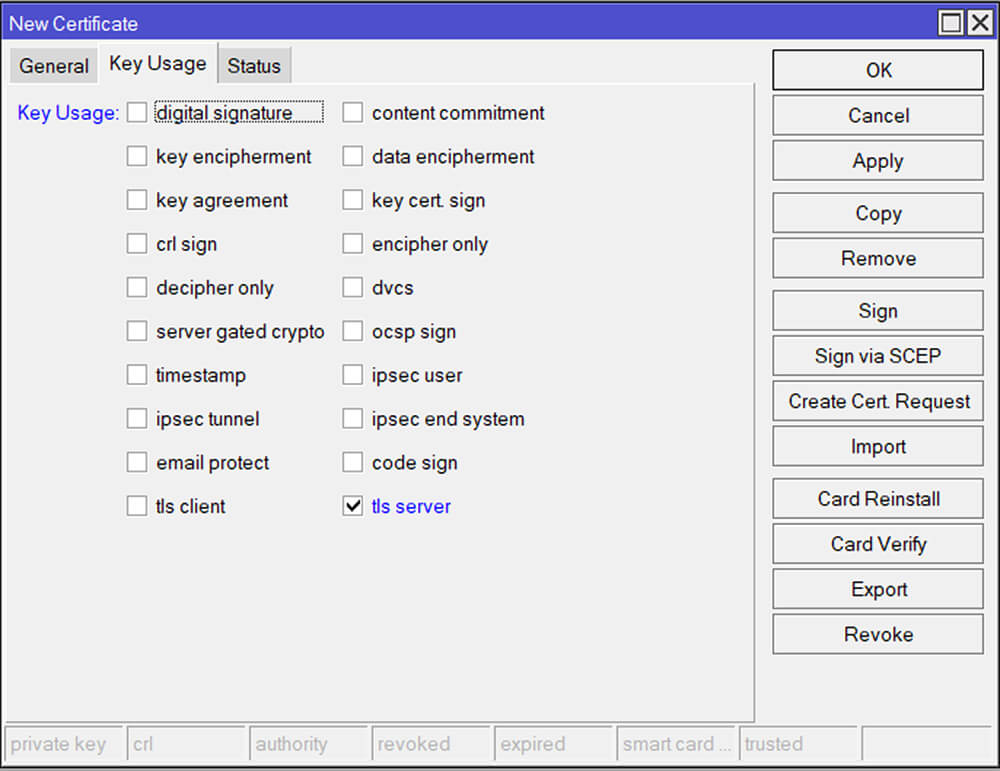Switch to the General tab

[x=54, y=66]
